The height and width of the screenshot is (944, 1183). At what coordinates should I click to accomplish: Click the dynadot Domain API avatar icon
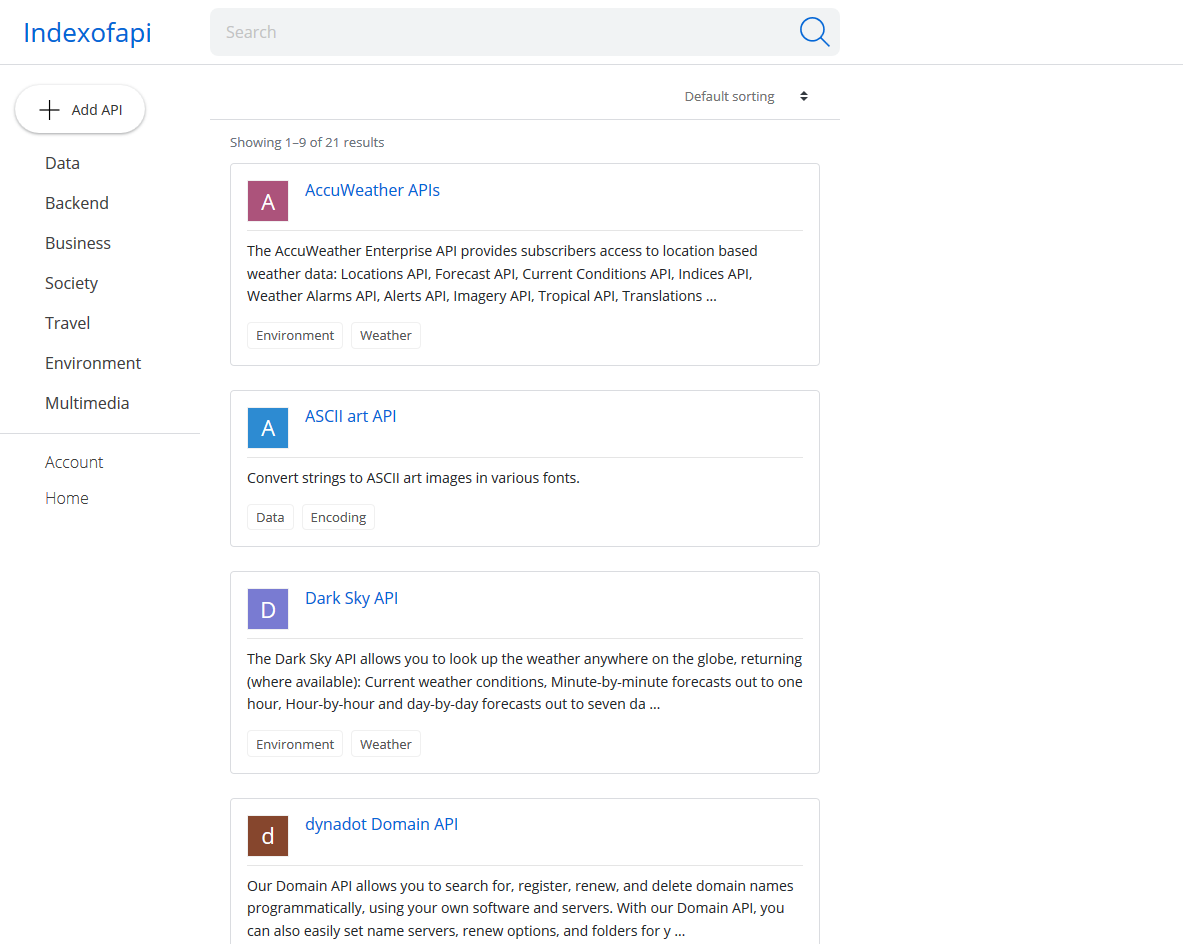[267, 835]
